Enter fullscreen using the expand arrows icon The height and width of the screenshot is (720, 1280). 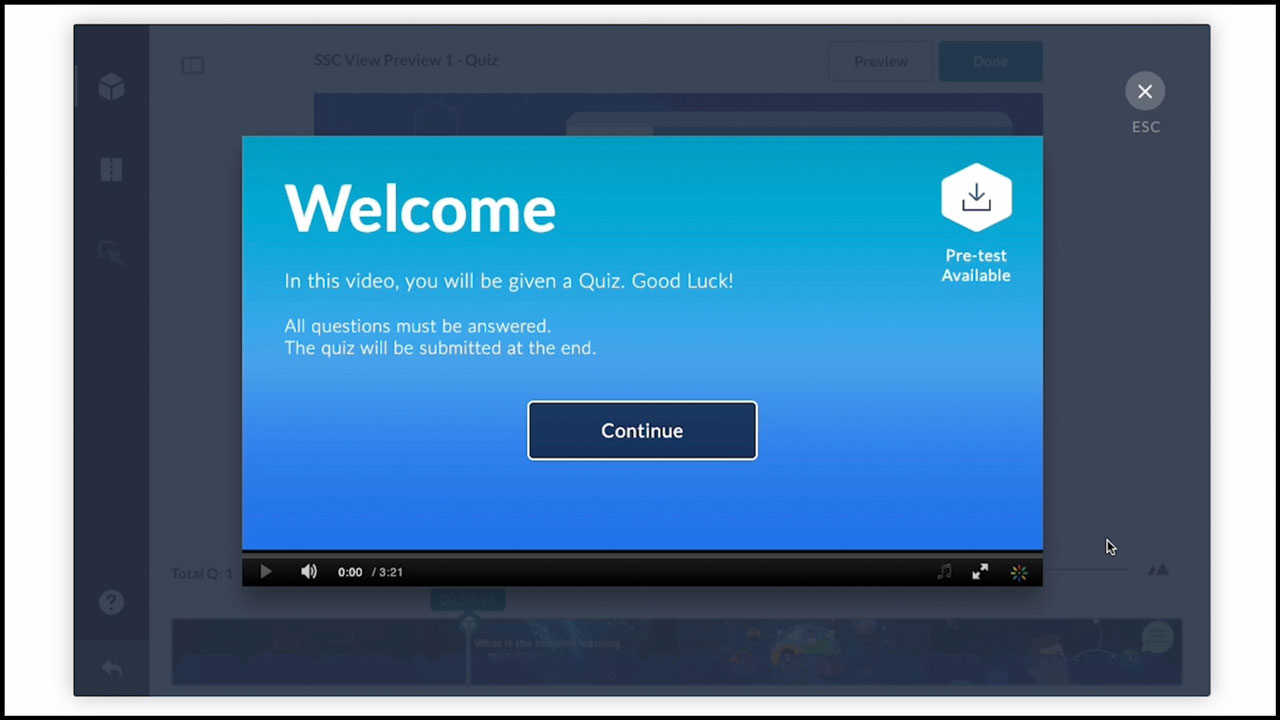(980, 572)
